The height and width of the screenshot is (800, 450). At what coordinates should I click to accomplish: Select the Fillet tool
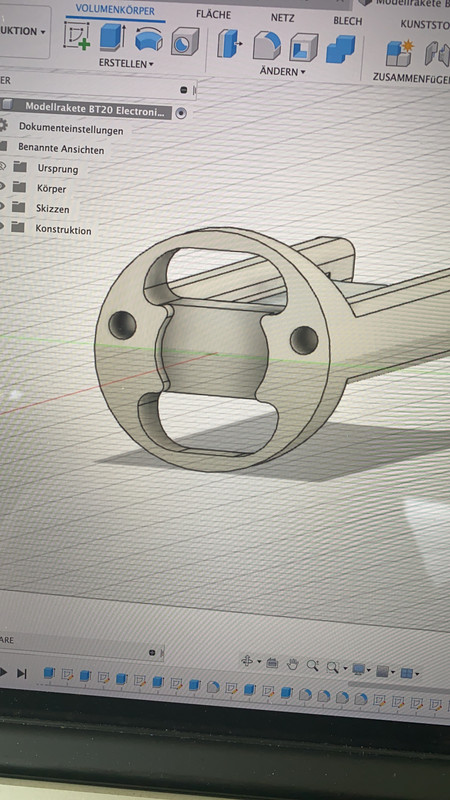tap(267, 45)
